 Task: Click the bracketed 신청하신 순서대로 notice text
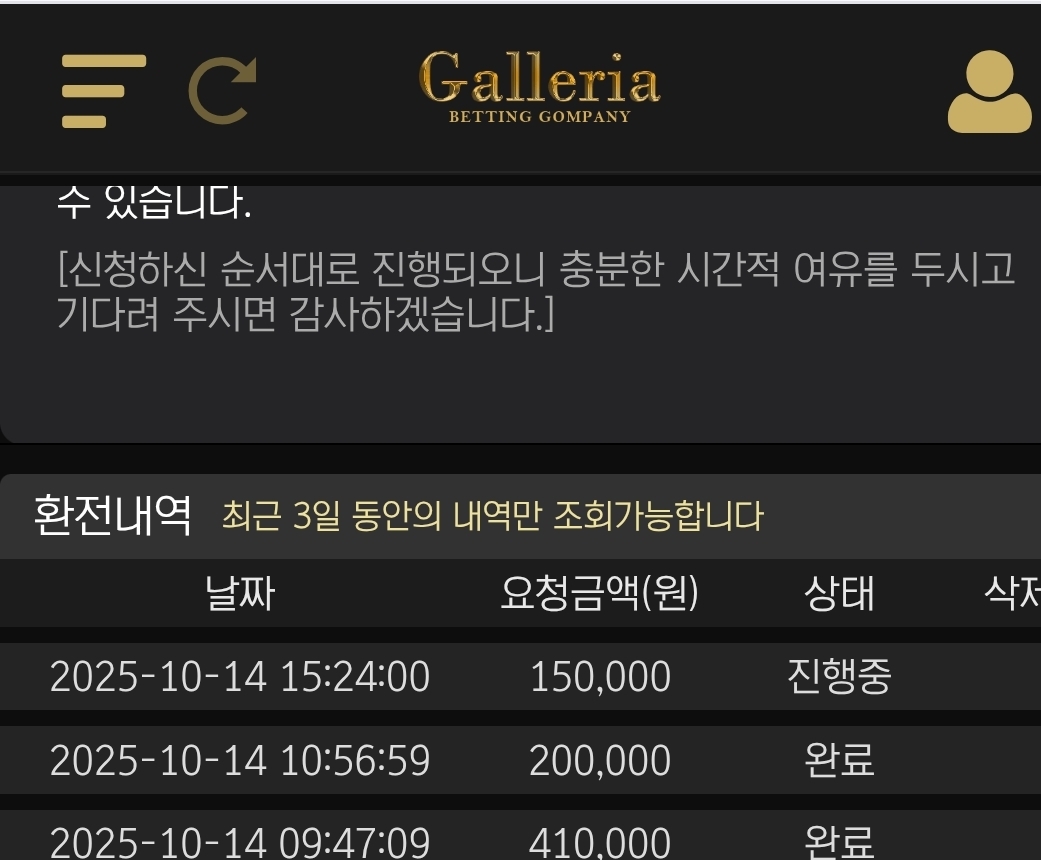point(535,292)
